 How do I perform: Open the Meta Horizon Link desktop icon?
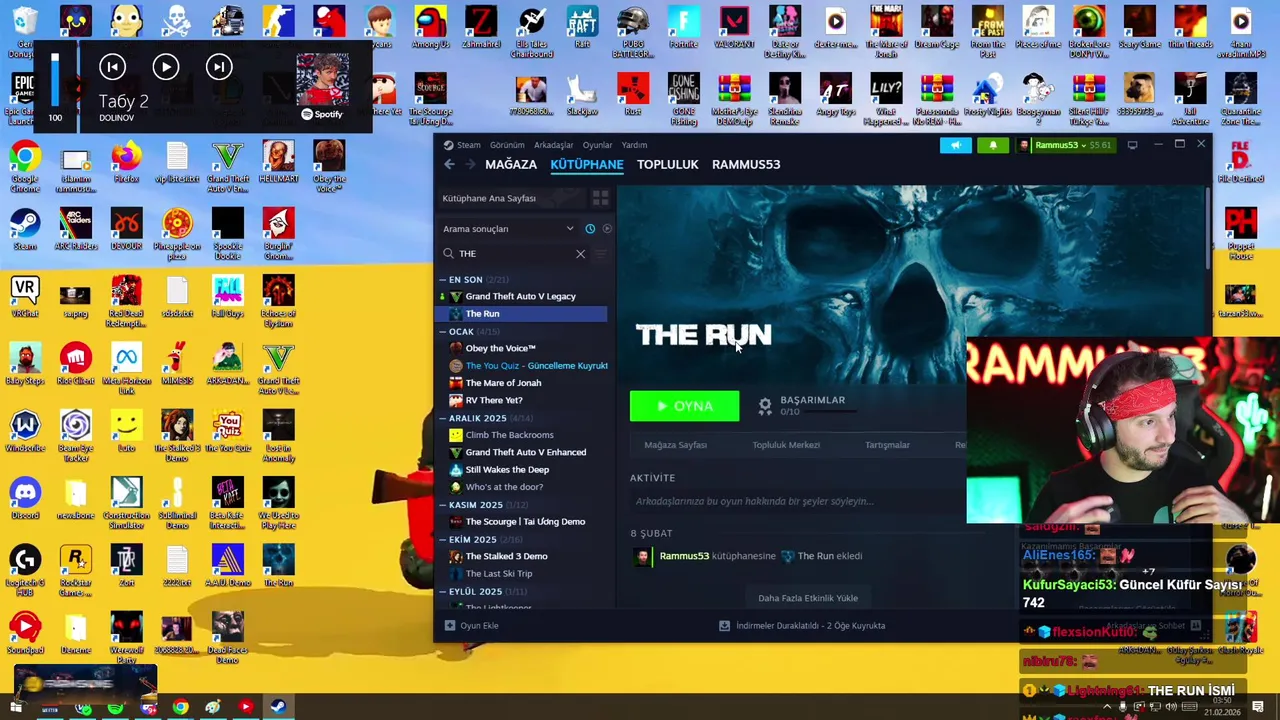coord(126,370)
